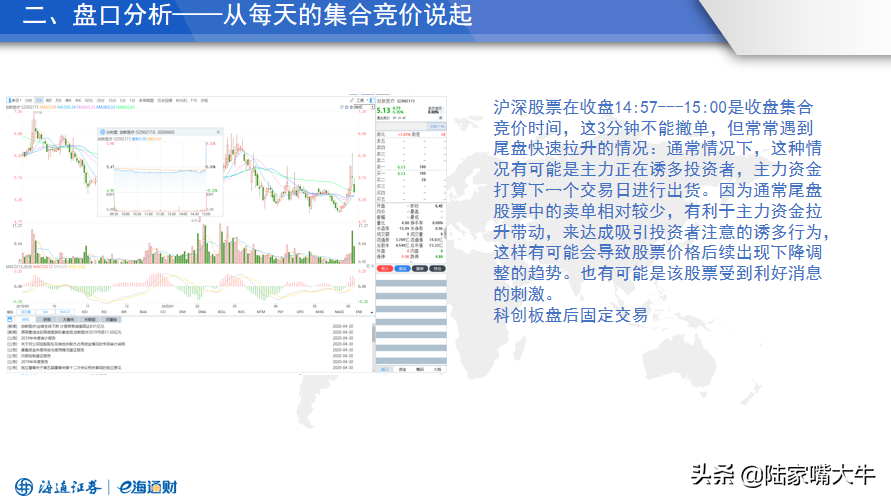The width and height of the screenshot is (891, 501).
Task: Click the pencil drawing tool icon
Action: [352, 100]
